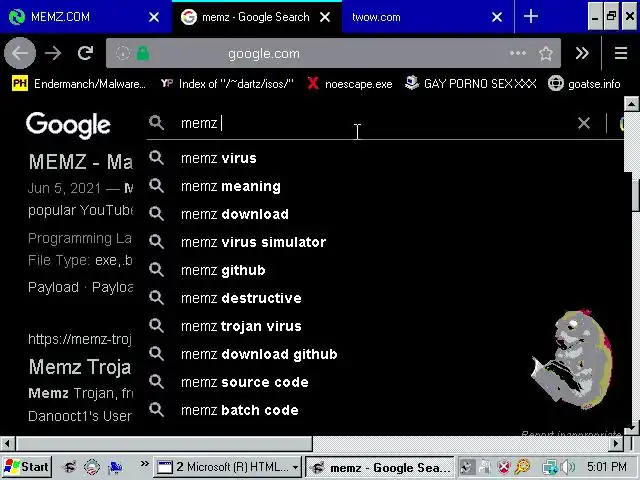Image resolution: width=640 pixels, height=480 pixels.
Task: Open the 'MEMZ - Ma' search result title
Action: pyautogui.click(x=81, y=162)
